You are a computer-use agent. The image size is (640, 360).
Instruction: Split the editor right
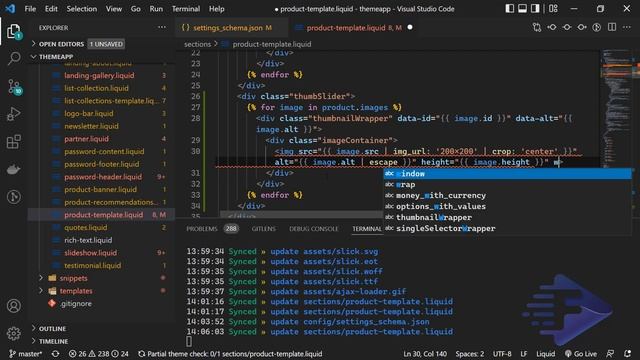pos(612,27)
